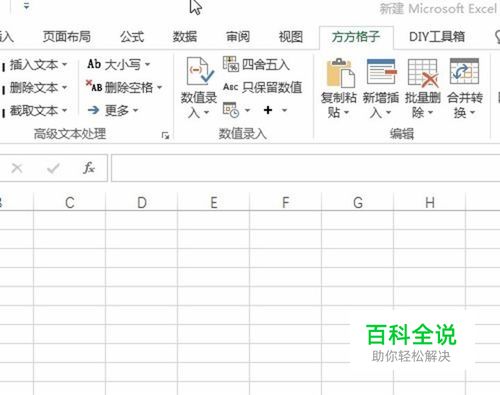Image resolution: width=500 pixels, height=395 pixels.
Task: Click the blue arrow 更多 icon
Action: pos(94,110)
